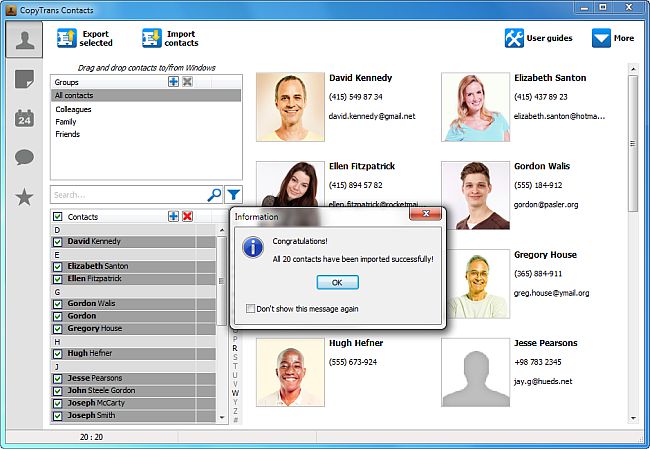
Task: Open the Contacts section in sidebar
Action: pos(24,40)
